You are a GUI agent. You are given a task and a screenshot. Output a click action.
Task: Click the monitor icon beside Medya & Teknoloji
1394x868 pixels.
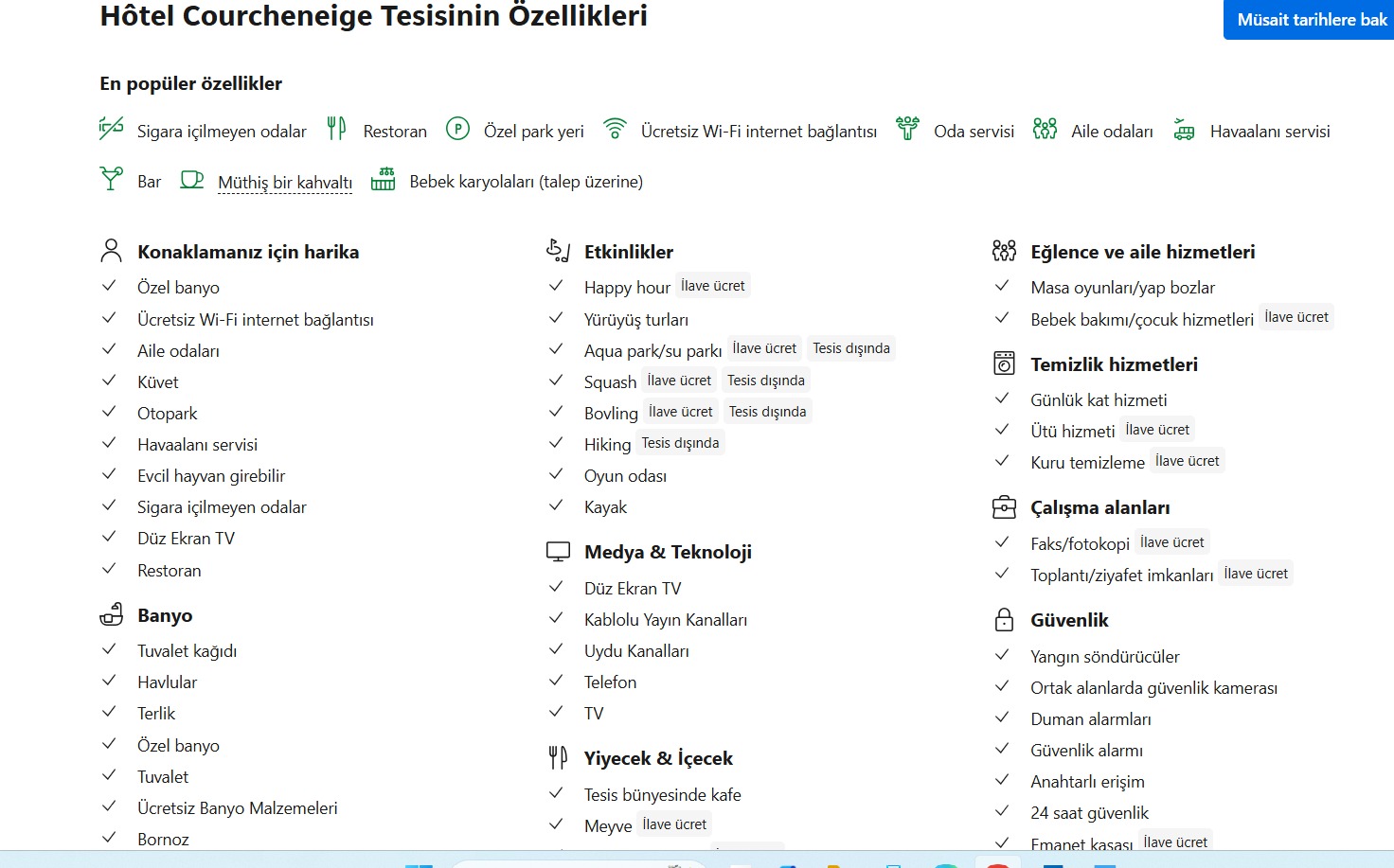[x=558, y=551]
